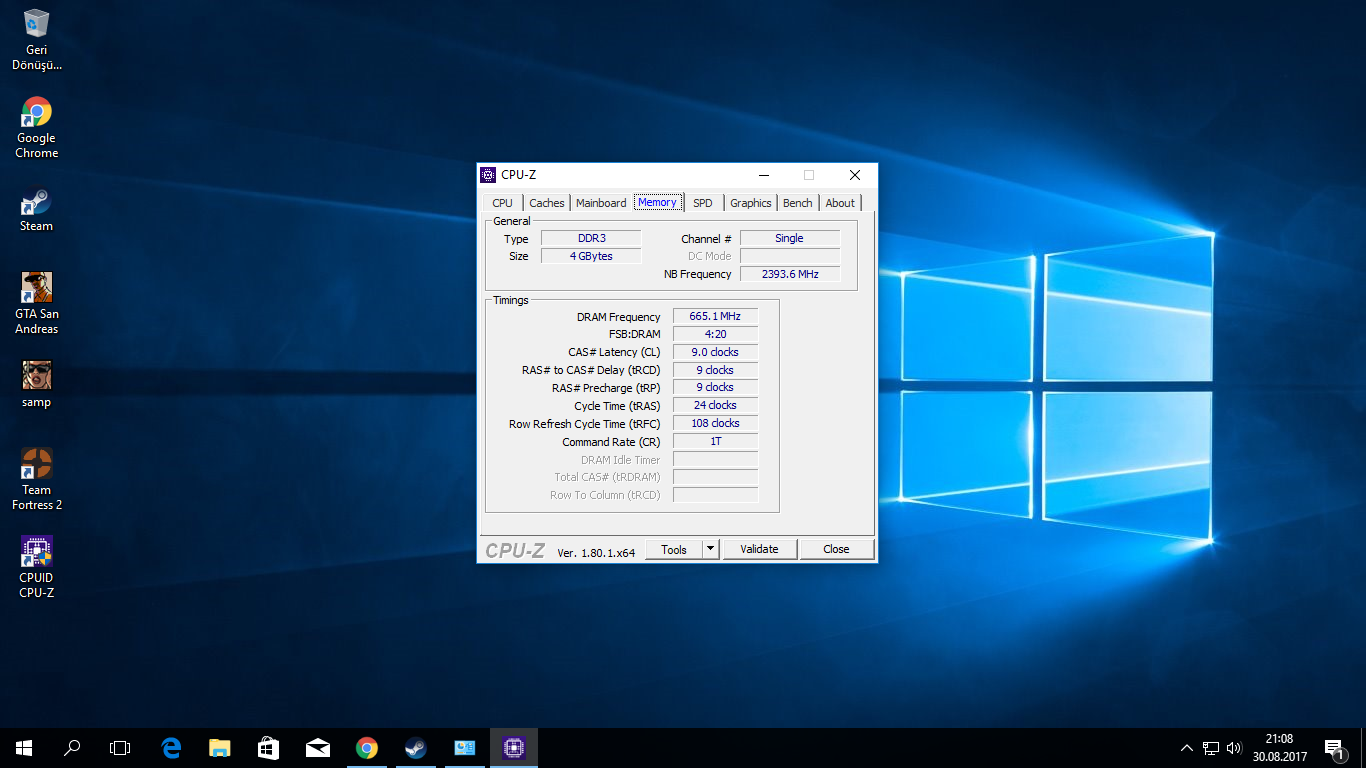
Task: Click the "DRAM Frequency" label
Action: [619, 317]
